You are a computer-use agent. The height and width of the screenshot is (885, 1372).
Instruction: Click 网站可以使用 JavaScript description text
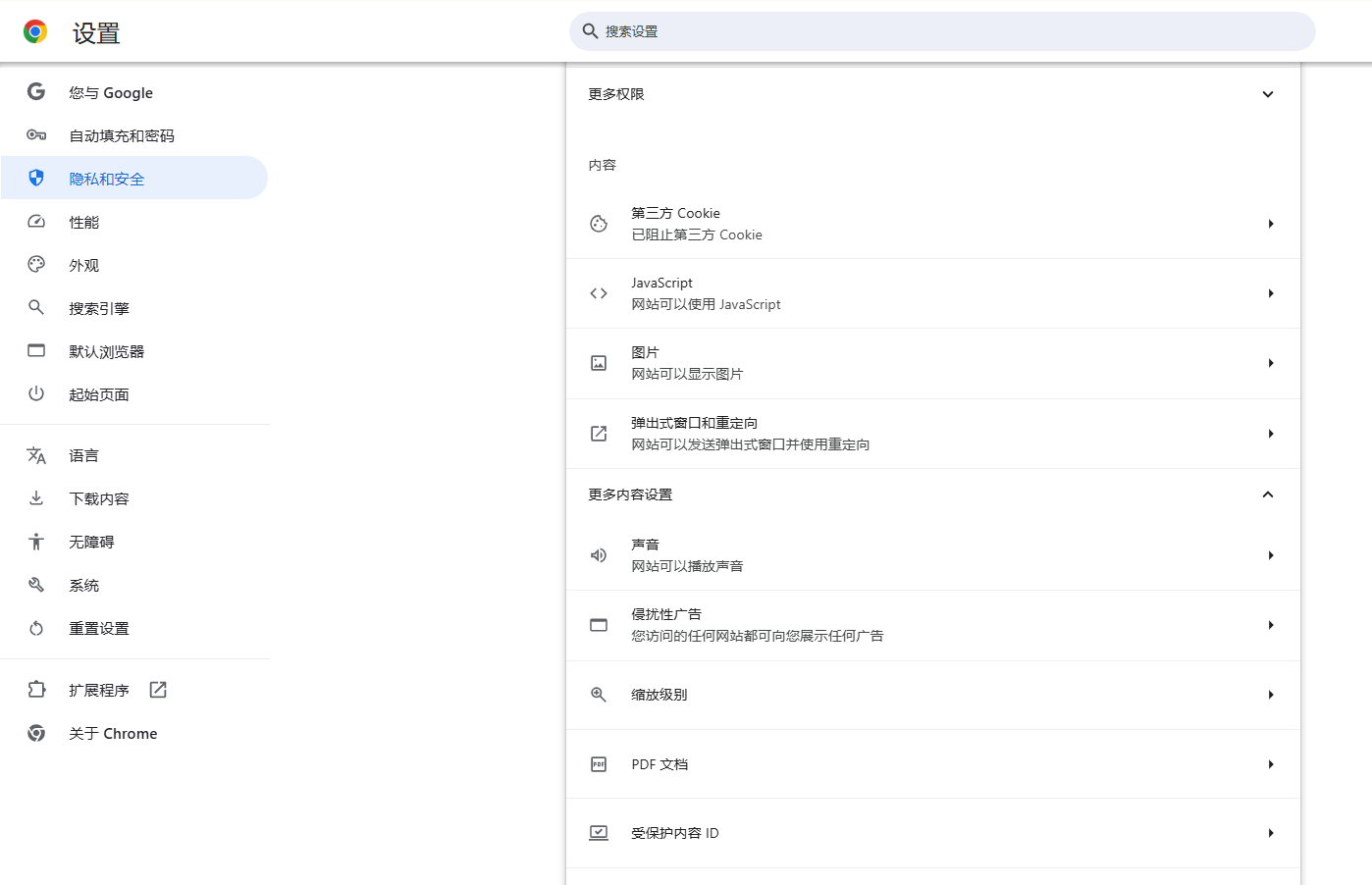pyautogui.click(x=706, y=304)
